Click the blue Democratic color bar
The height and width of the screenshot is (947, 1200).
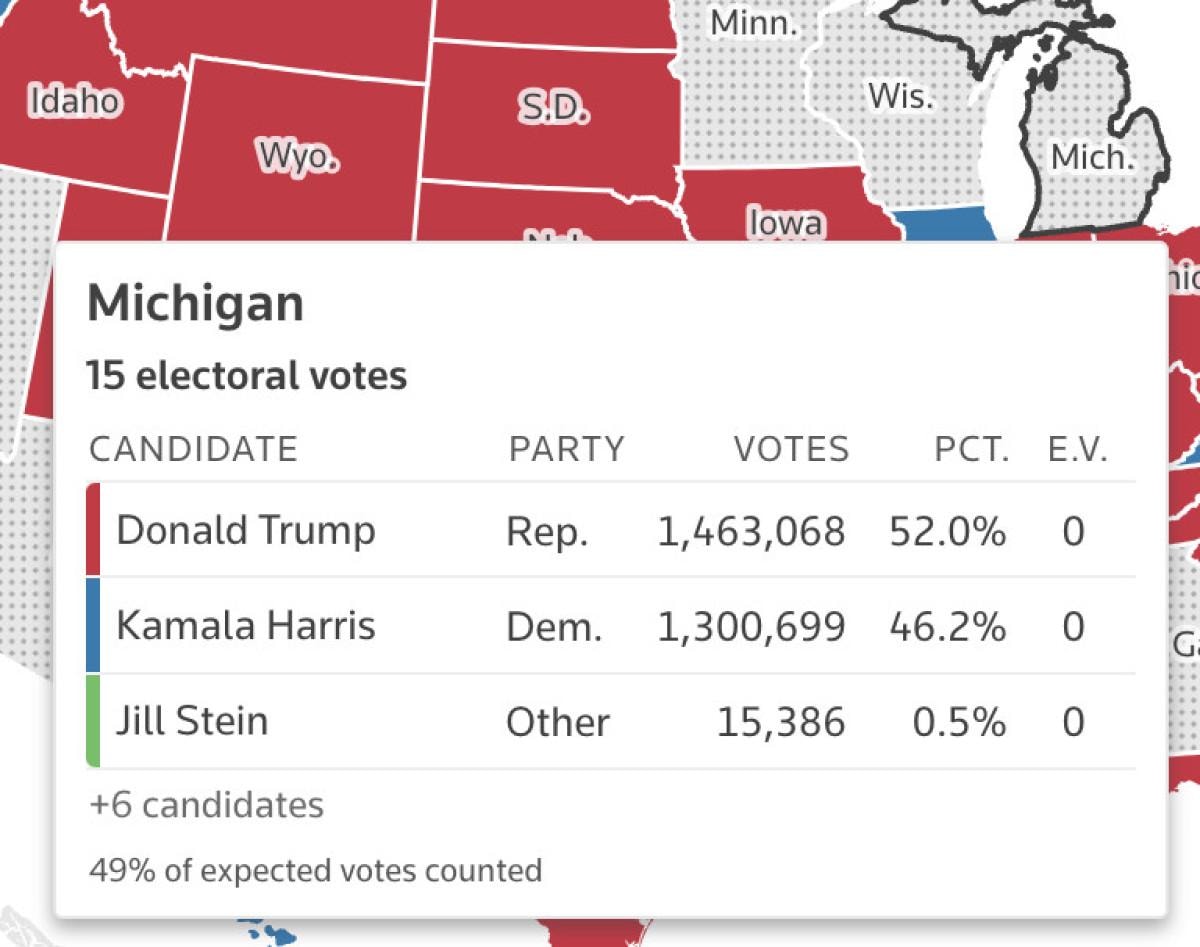[93, 627]
